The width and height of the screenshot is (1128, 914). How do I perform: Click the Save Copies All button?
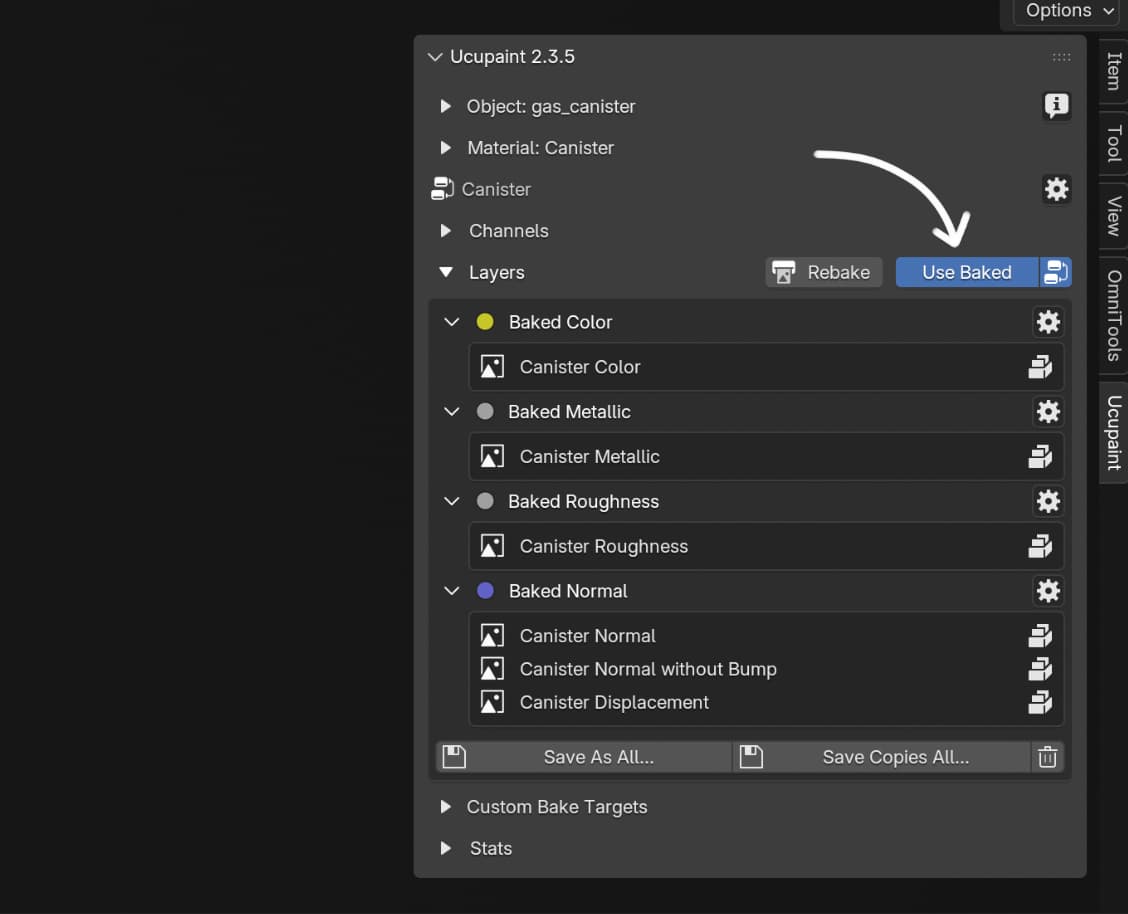[x=881, y=757]
